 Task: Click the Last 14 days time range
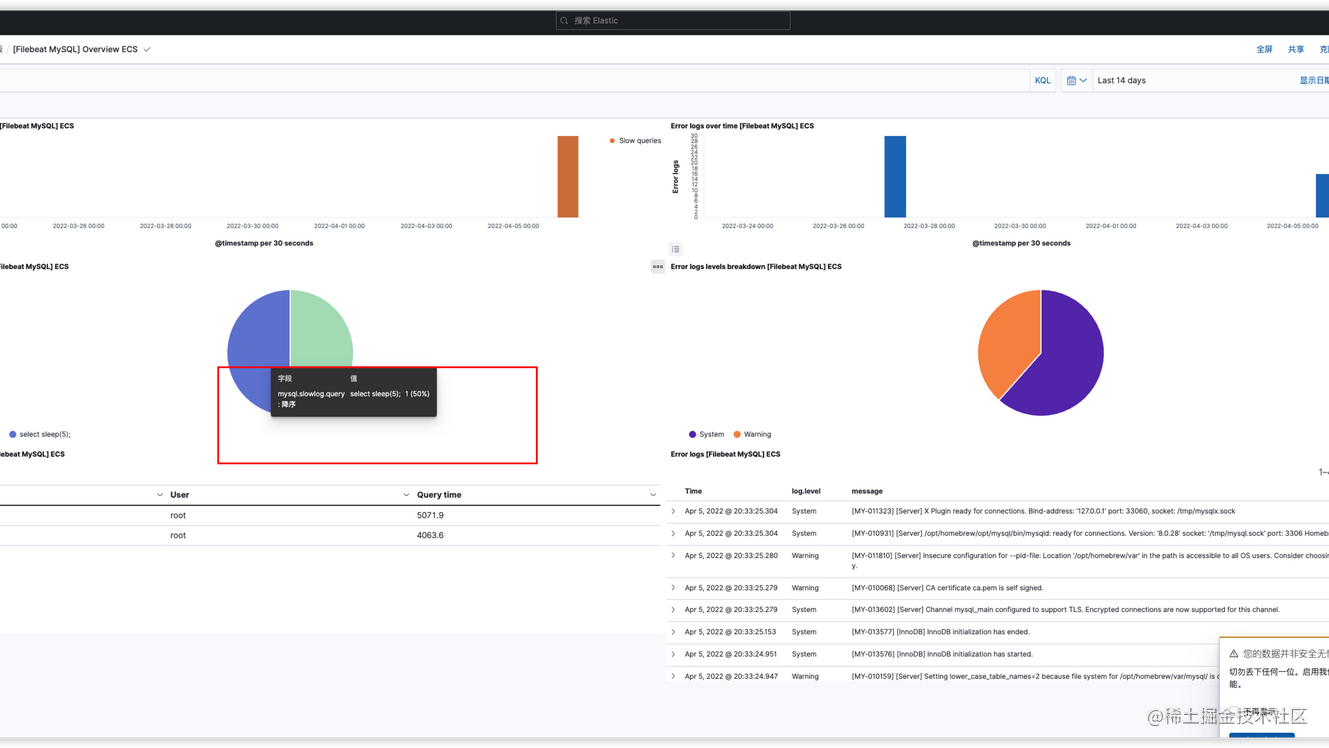pos(1122,81)
